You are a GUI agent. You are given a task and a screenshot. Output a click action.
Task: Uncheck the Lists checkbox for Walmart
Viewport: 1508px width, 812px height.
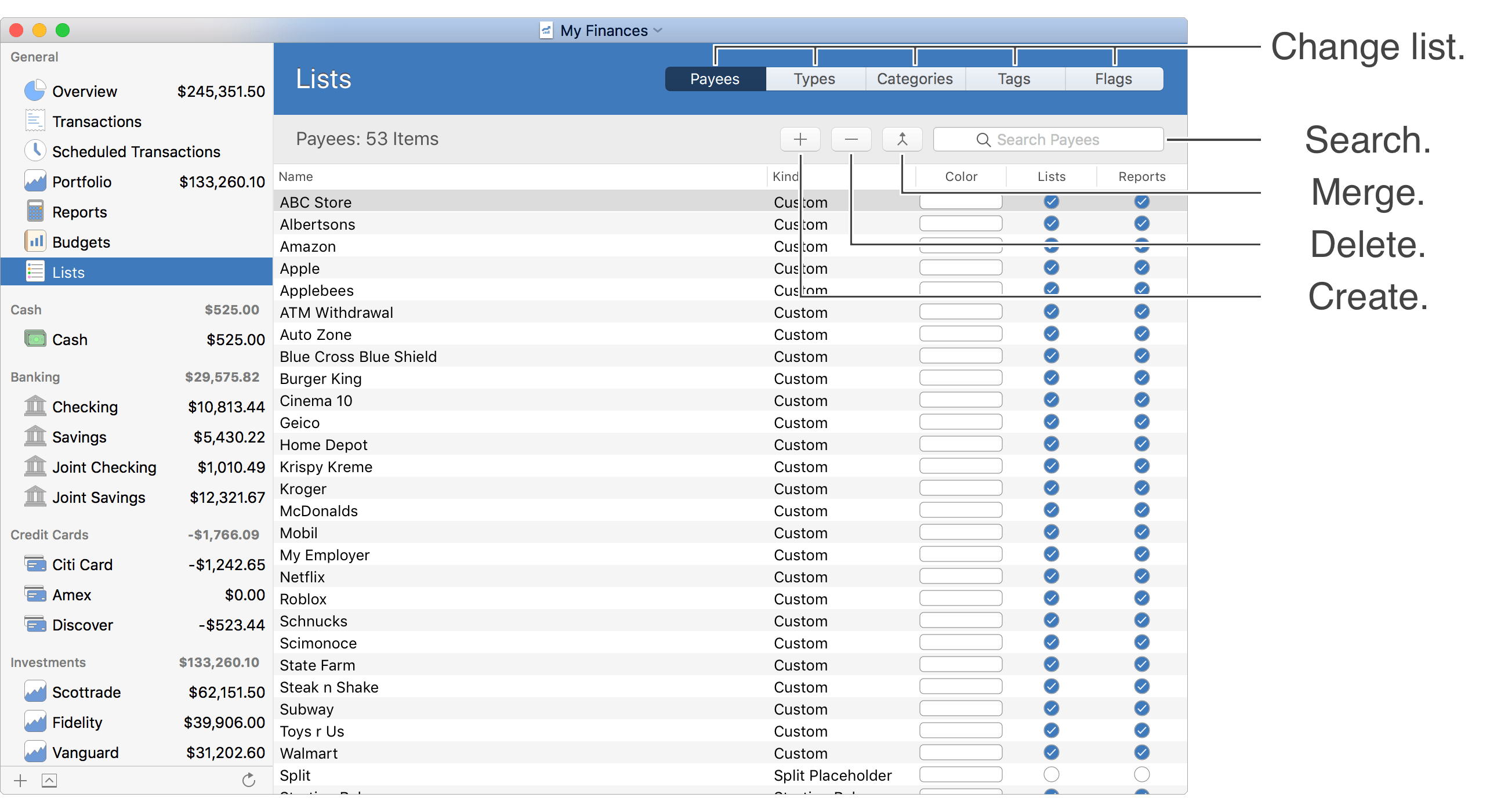pos(1051,752)
